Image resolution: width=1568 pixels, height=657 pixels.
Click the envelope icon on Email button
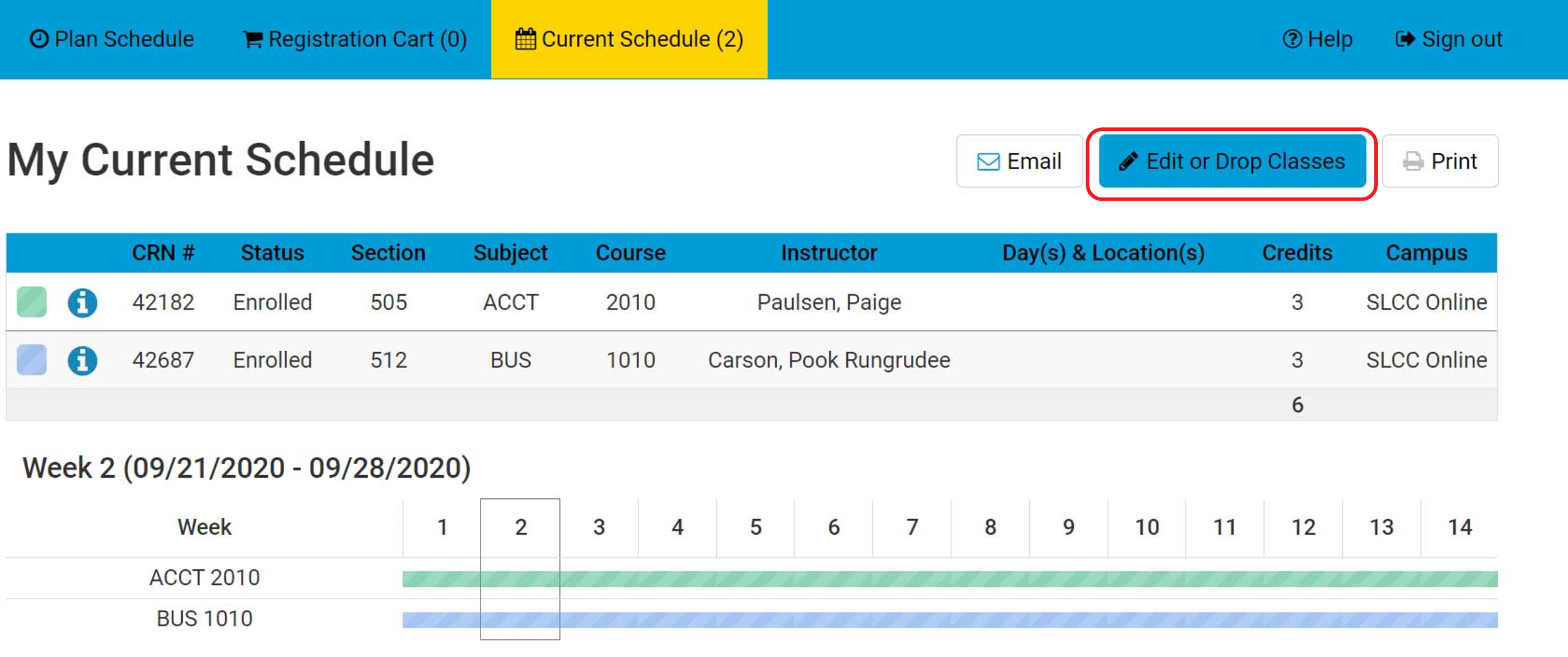pyautogui.click(x=988, y=162)
